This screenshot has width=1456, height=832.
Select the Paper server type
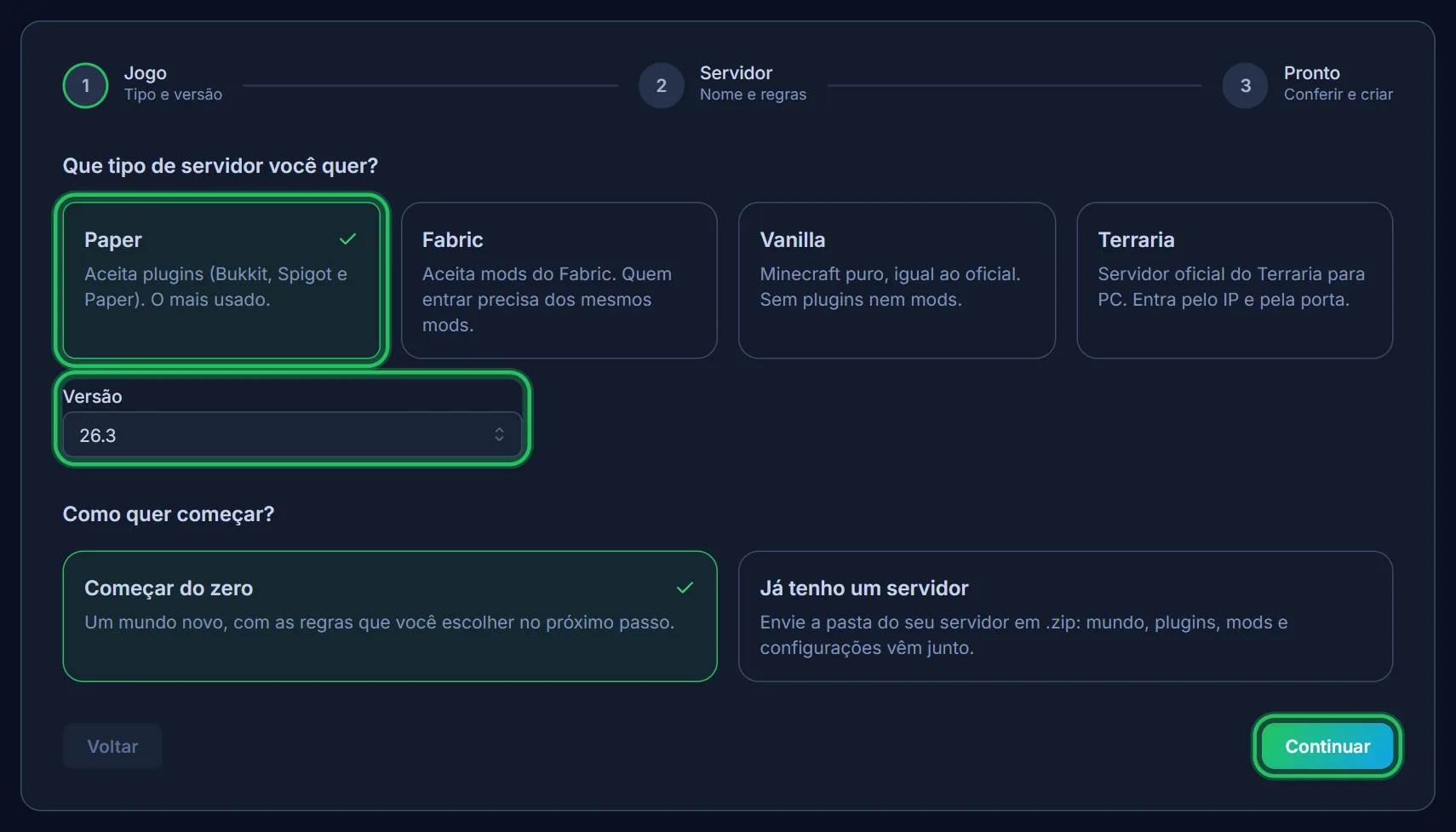click(221, 280)
